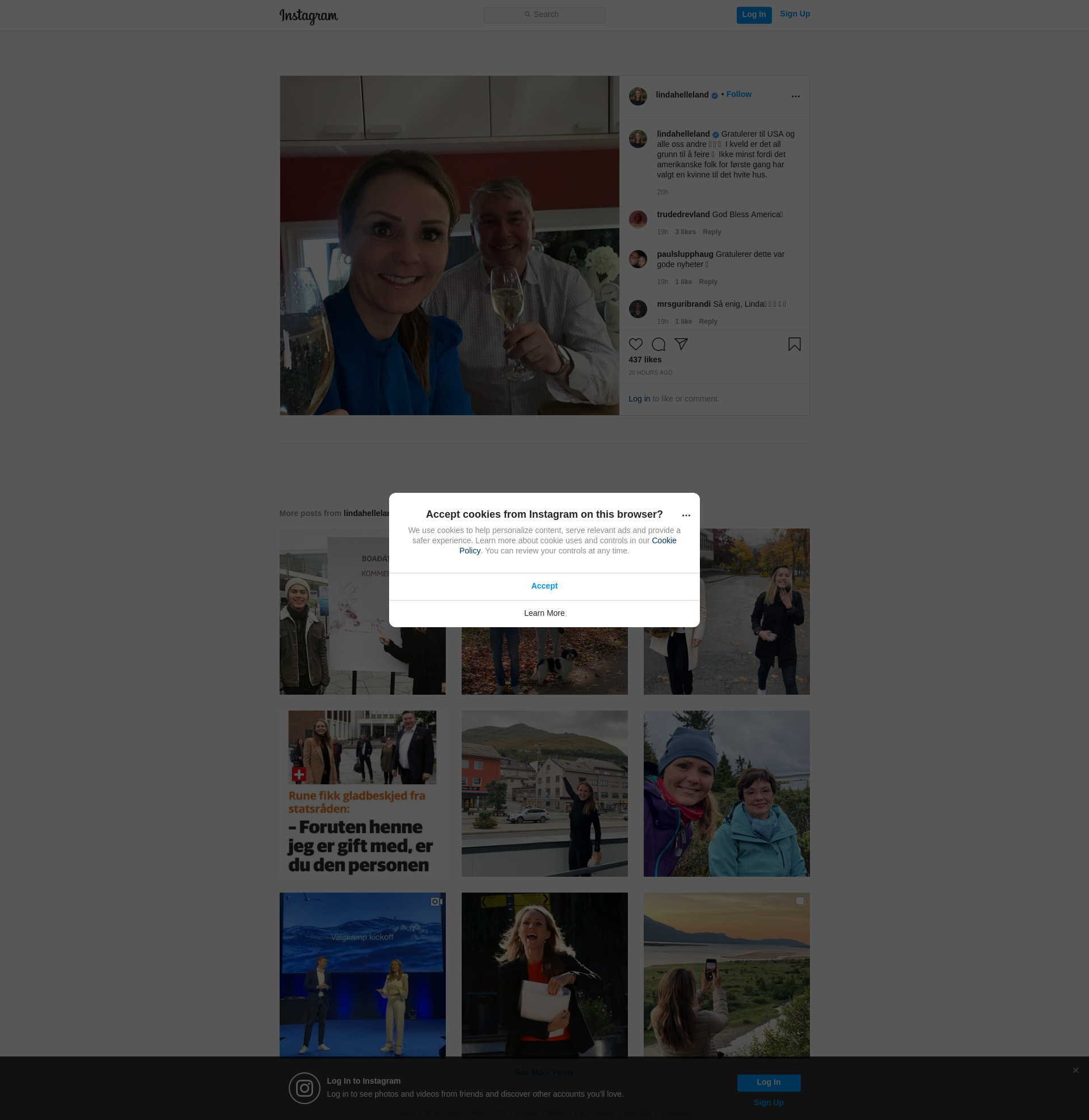Open cookie dialog three-dot options
This screenshot has width=1089, height=1120.
[686, 515]
